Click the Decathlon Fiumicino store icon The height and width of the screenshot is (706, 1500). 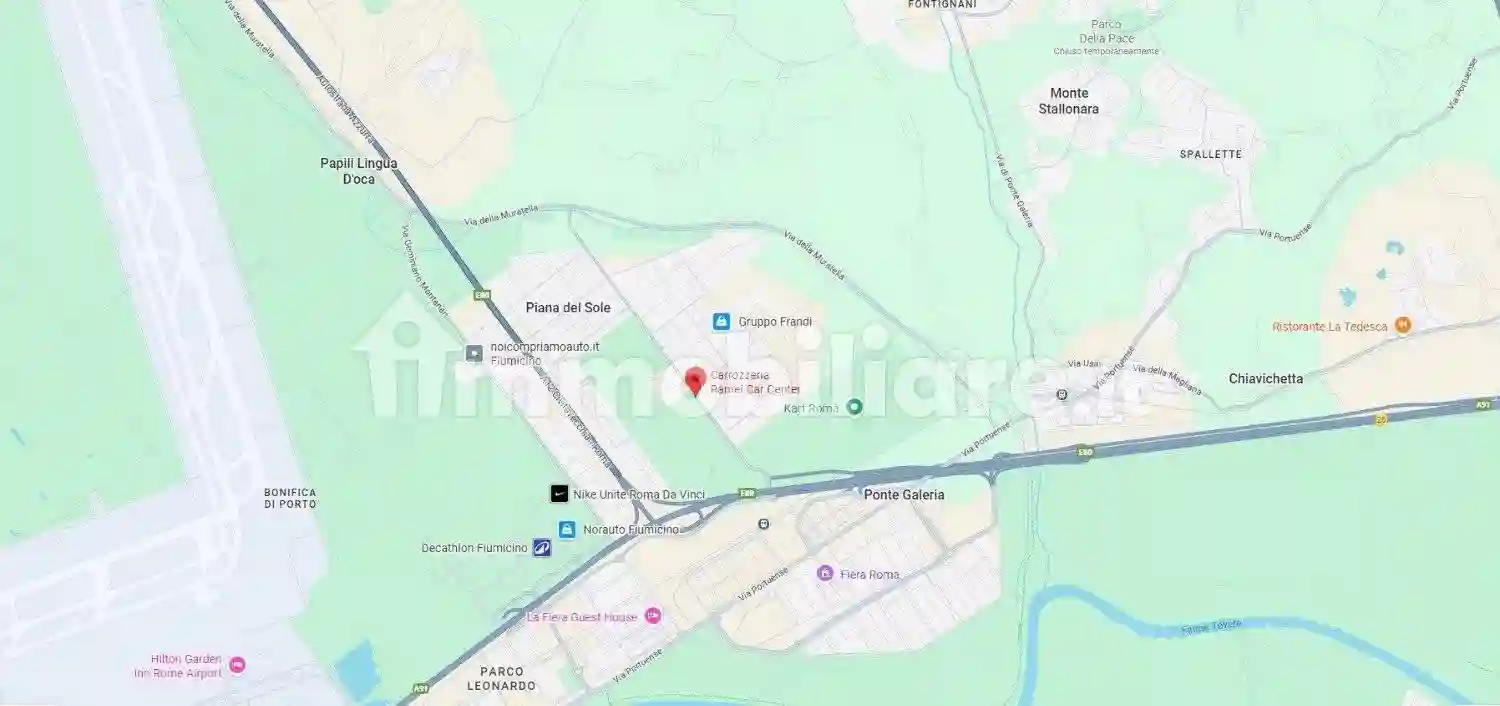(542, 548)
